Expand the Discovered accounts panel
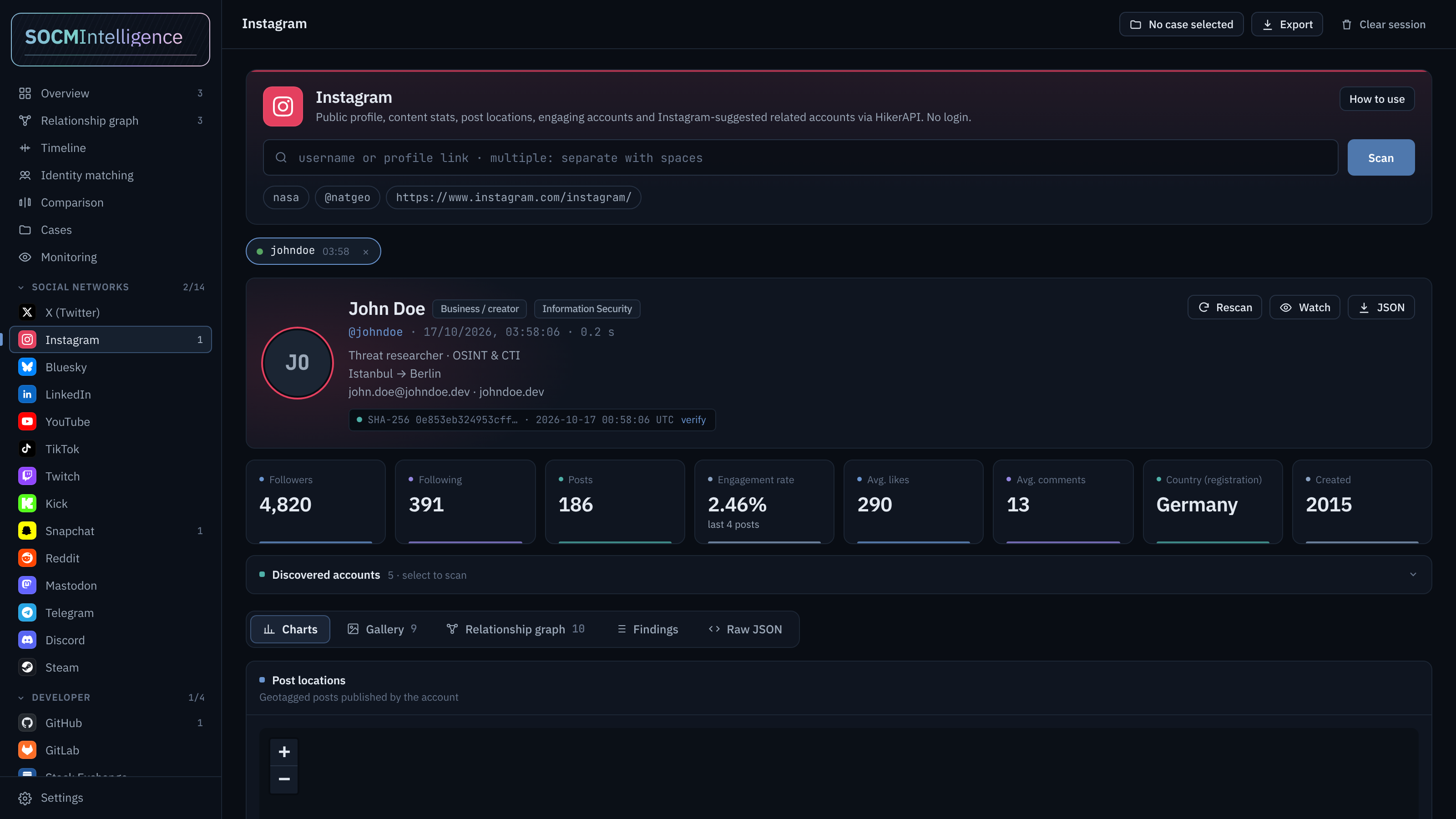Image resolution: width=1456 pixels, height=819 pixels. click(x=838, y=575)
